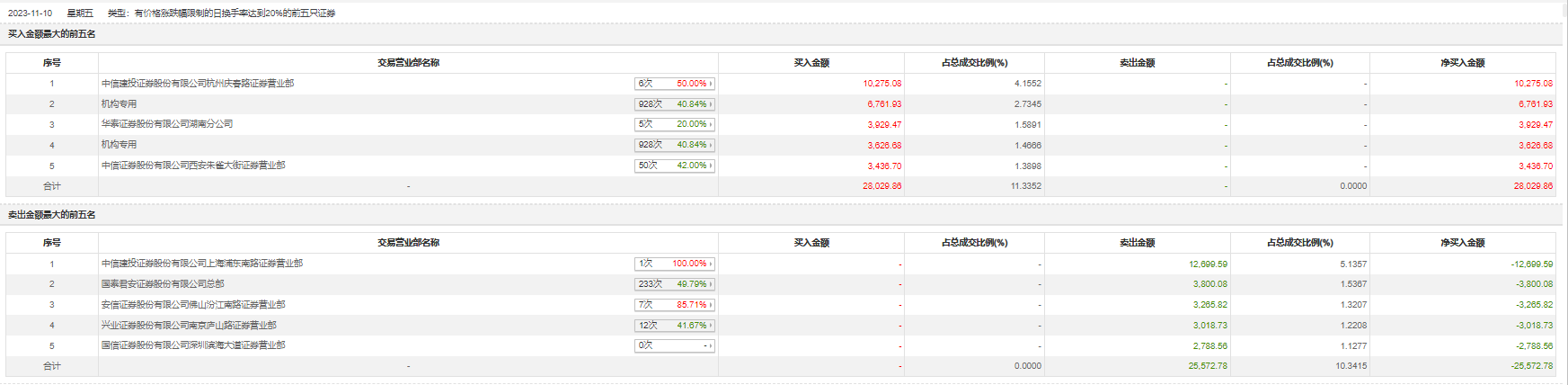
Task: Open 中信建投杭州庆春路证券营业部 link
Action: click(x=197, y=84)
